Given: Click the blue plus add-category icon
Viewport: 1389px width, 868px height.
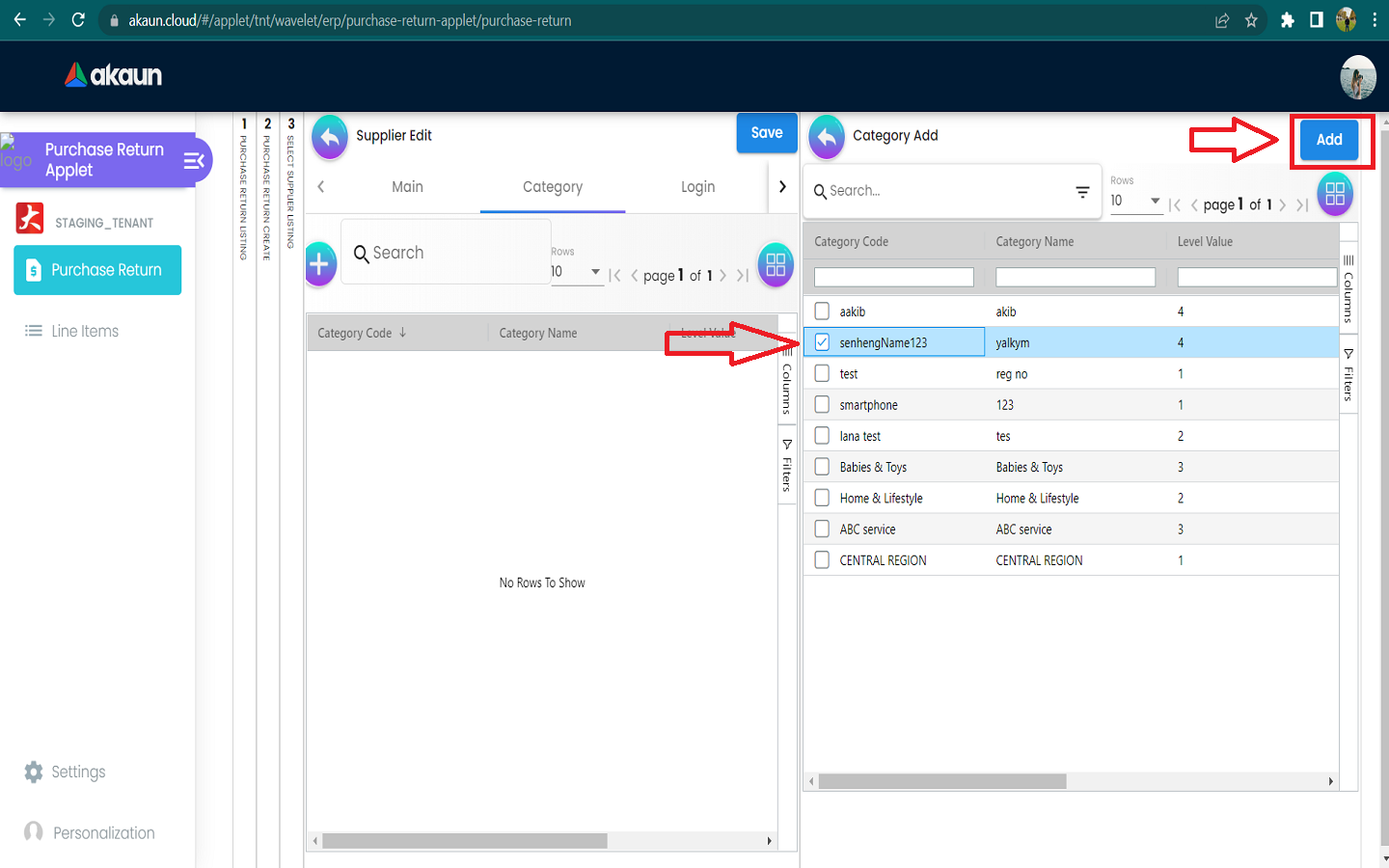Looking at the screenshot, I should pyautogui.click(x=319, y=264).
